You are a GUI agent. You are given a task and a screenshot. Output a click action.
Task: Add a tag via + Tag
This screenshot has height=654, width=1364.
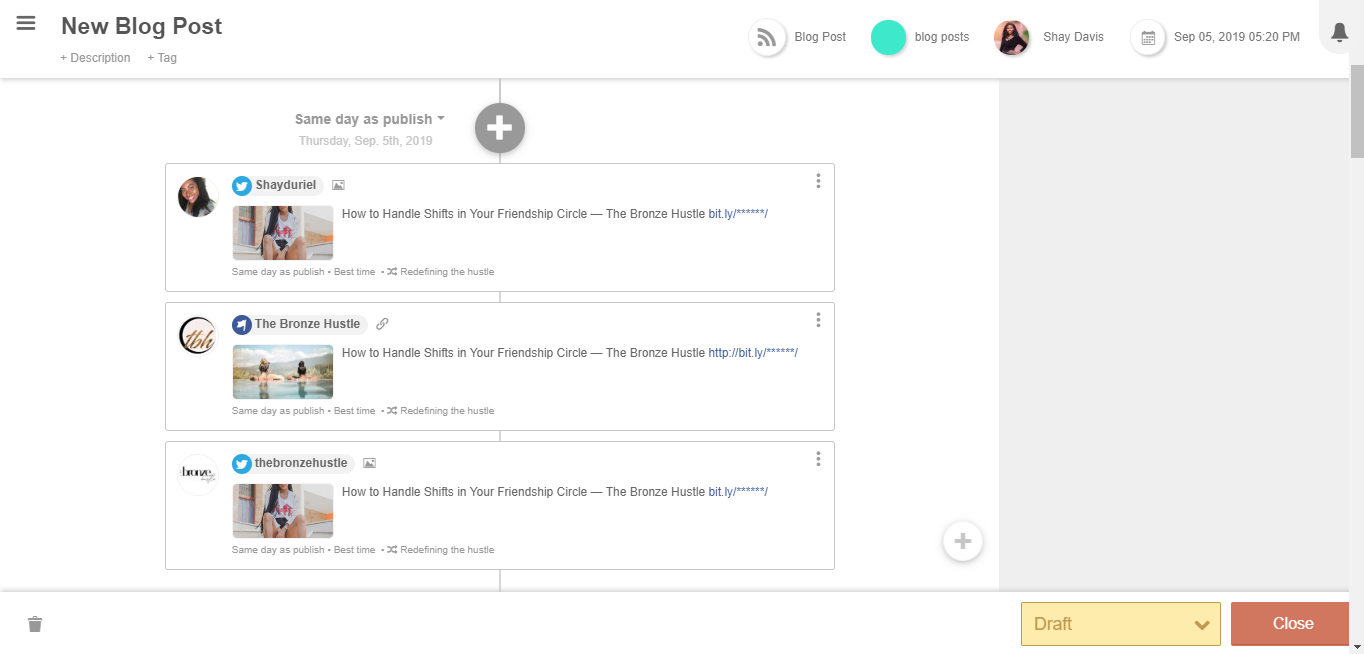point(162,58)
